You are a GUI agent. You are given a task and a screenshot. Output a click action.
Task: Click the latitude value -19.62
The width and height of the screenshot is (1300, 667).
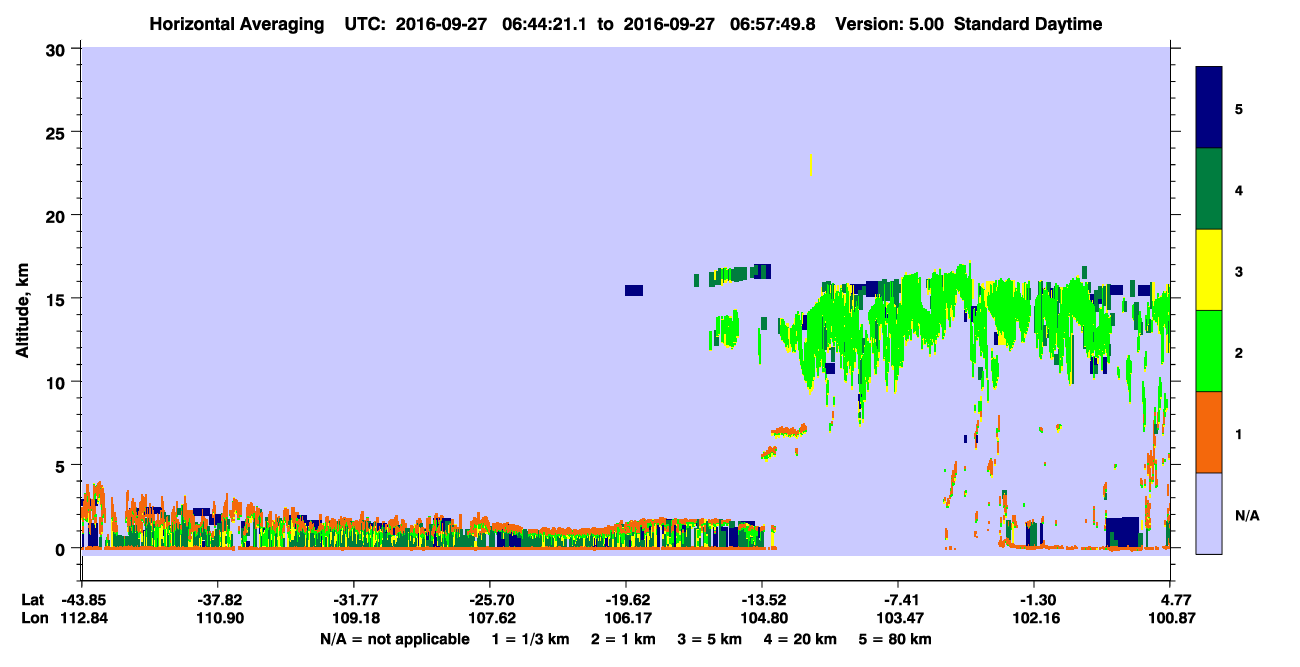(x=626, y=600)
